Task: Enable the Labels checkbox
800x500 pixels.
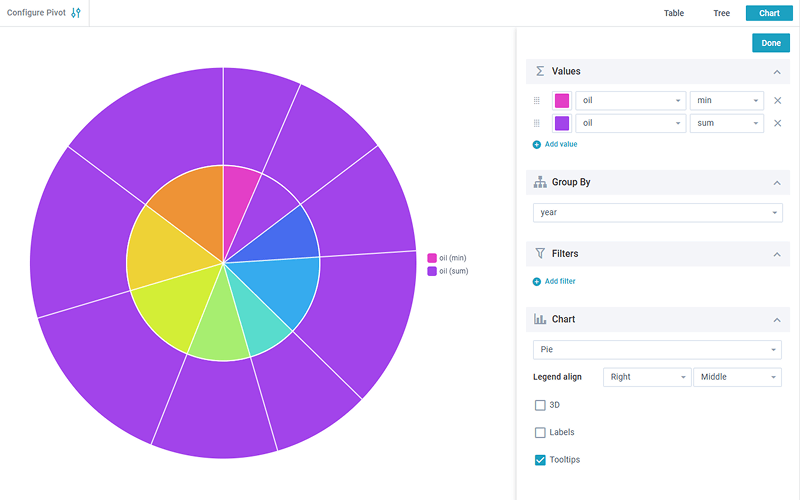Action: tap(540, 433)
